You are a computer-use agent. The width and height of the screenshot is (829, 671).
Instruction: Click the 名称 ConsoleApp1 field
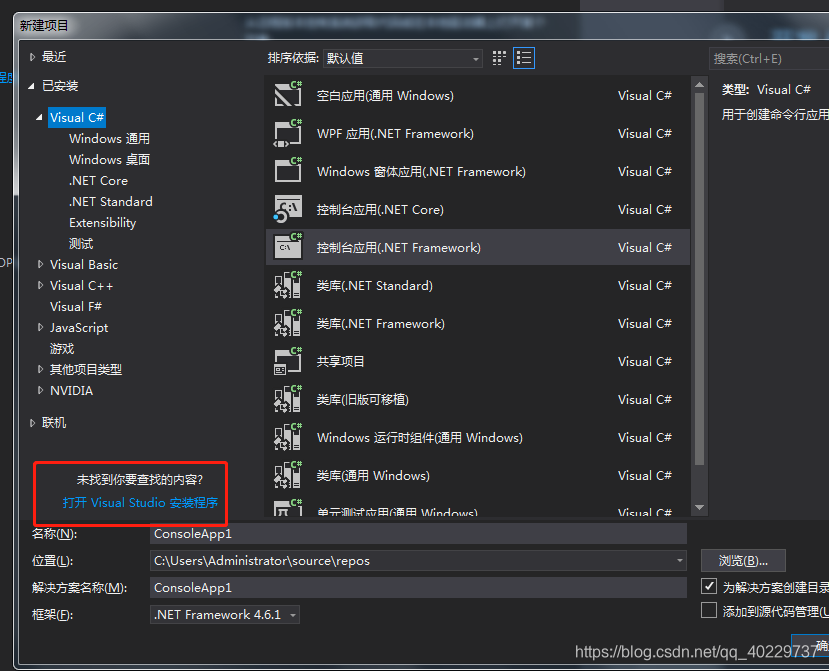[418, 534]
